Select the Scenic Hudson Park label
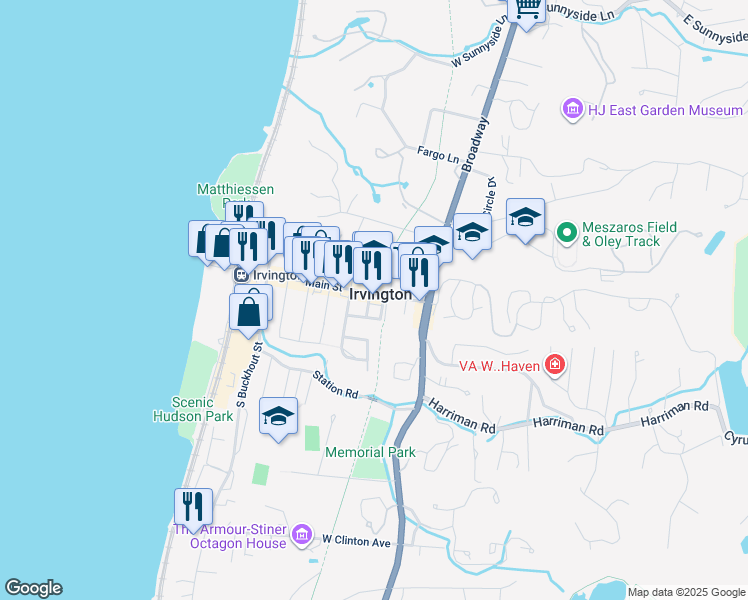Screen dimensions: 748x600 coord(193,409)
